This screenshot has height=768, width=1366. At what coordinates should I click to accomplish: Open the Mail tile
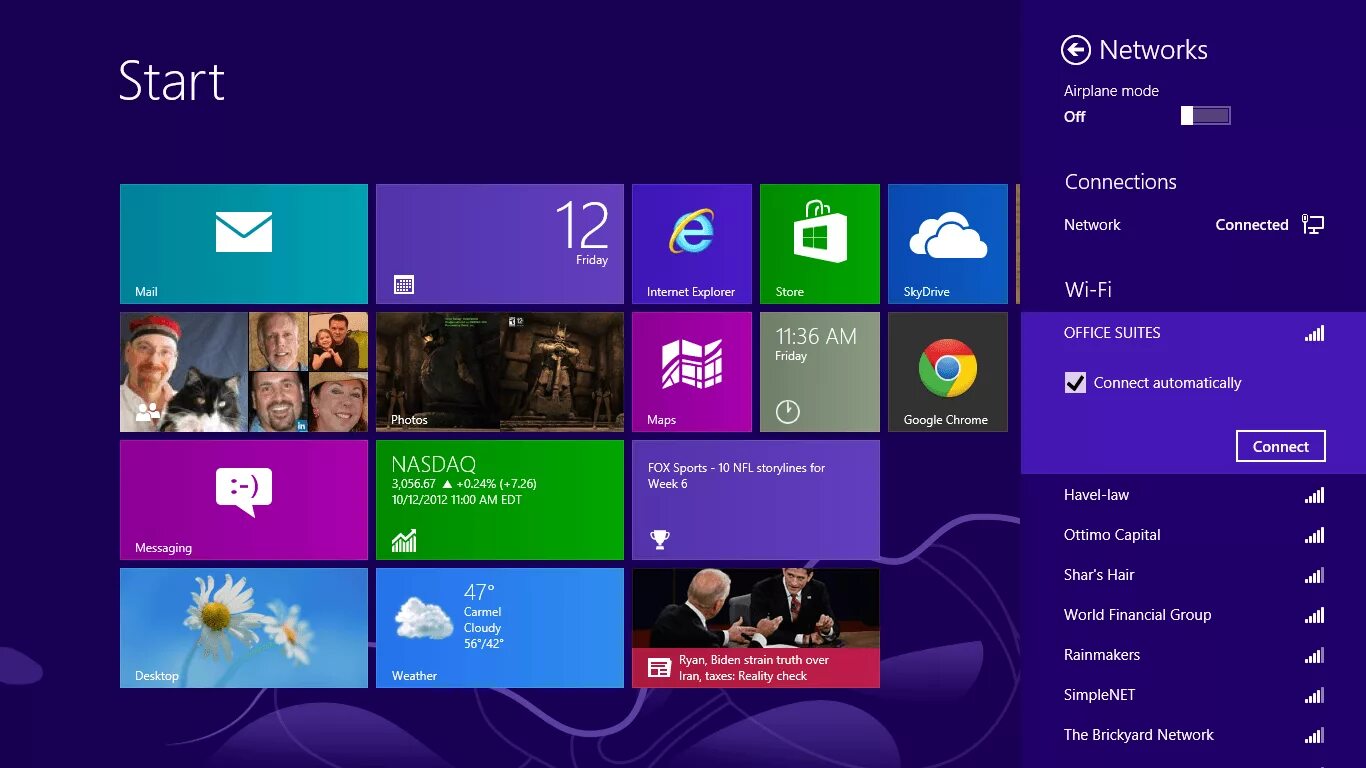(x=244, y=244)
